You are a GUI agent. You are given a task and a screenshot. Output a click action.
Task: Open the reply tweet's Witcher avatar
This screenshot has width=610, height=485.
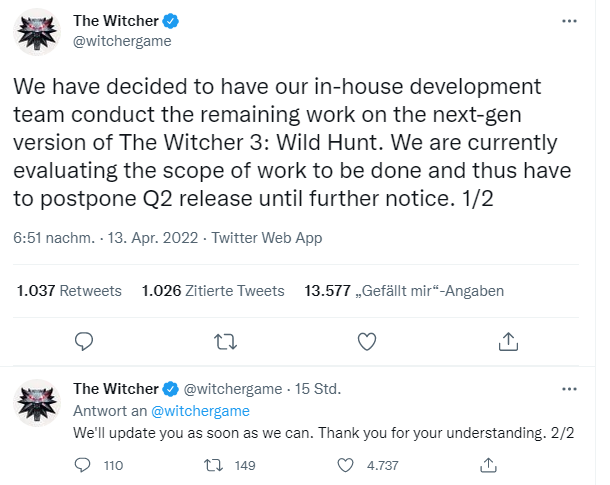click(39, 403)
